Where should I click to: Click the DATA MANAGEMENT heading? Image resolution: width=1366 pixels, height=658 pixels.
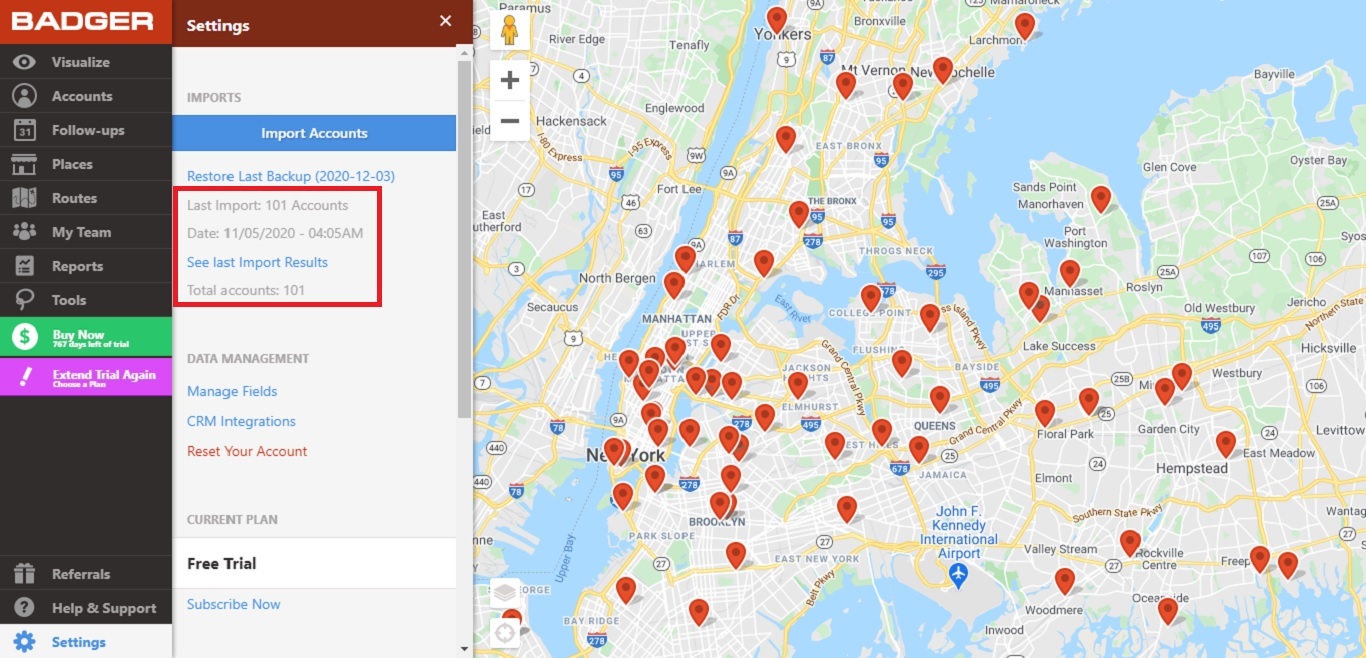point(248,358)
